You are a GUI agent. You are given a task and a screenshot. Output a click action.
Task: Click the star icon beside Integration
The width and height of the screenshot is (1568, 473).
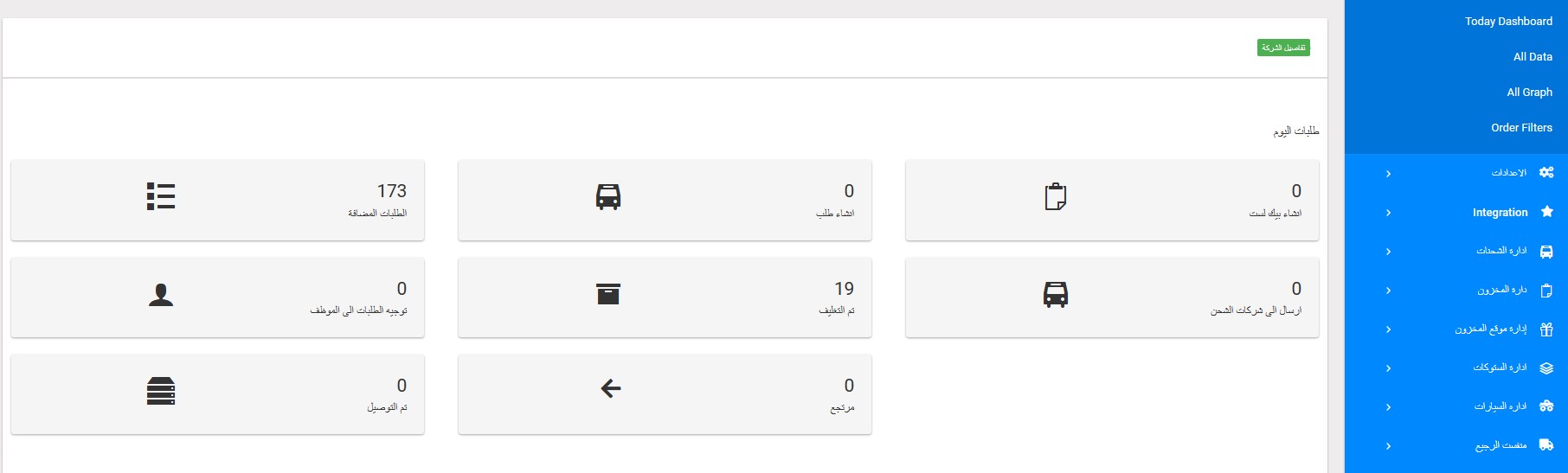point(1547,212)
